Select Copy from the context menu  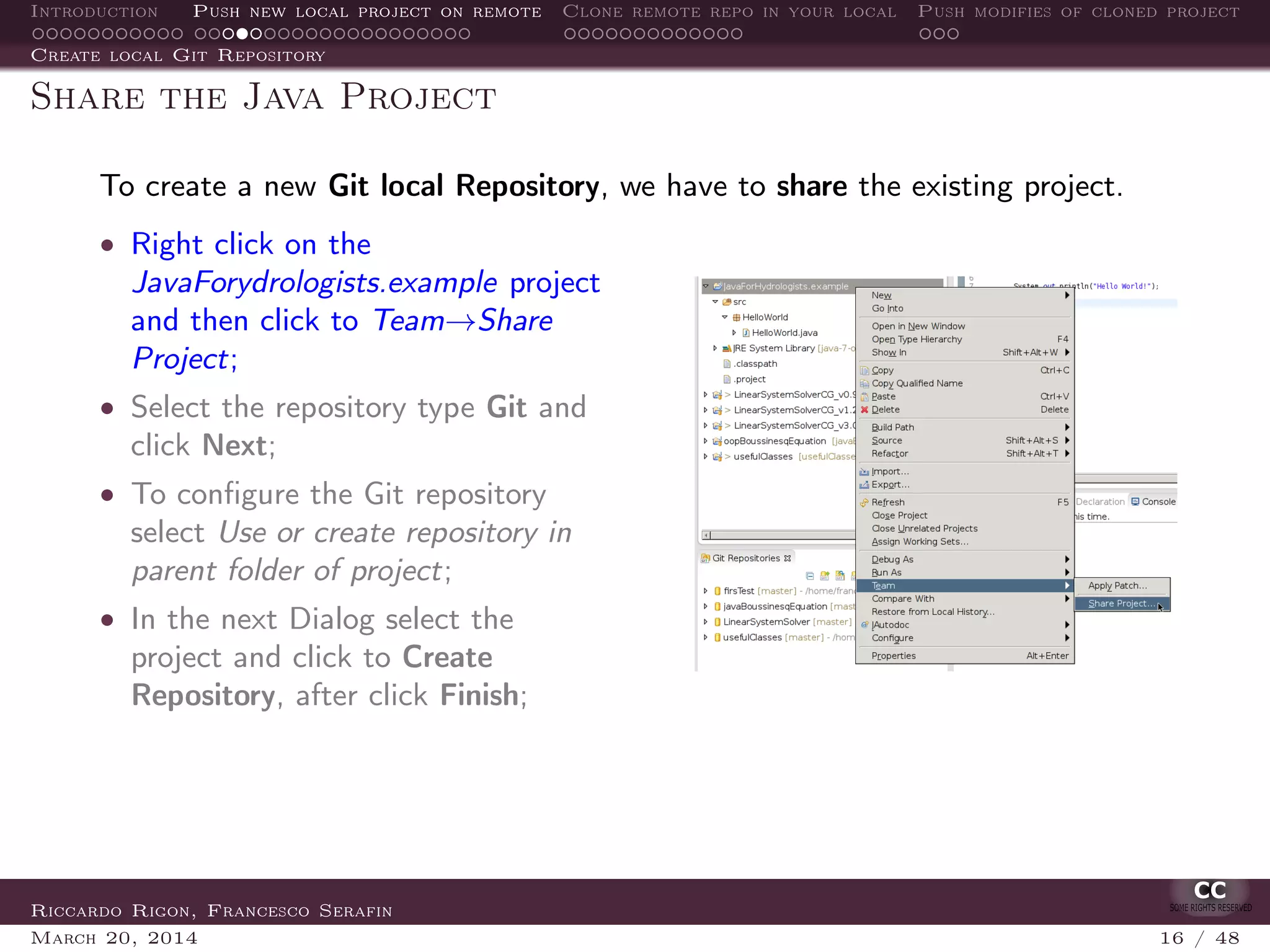point(965,371)
